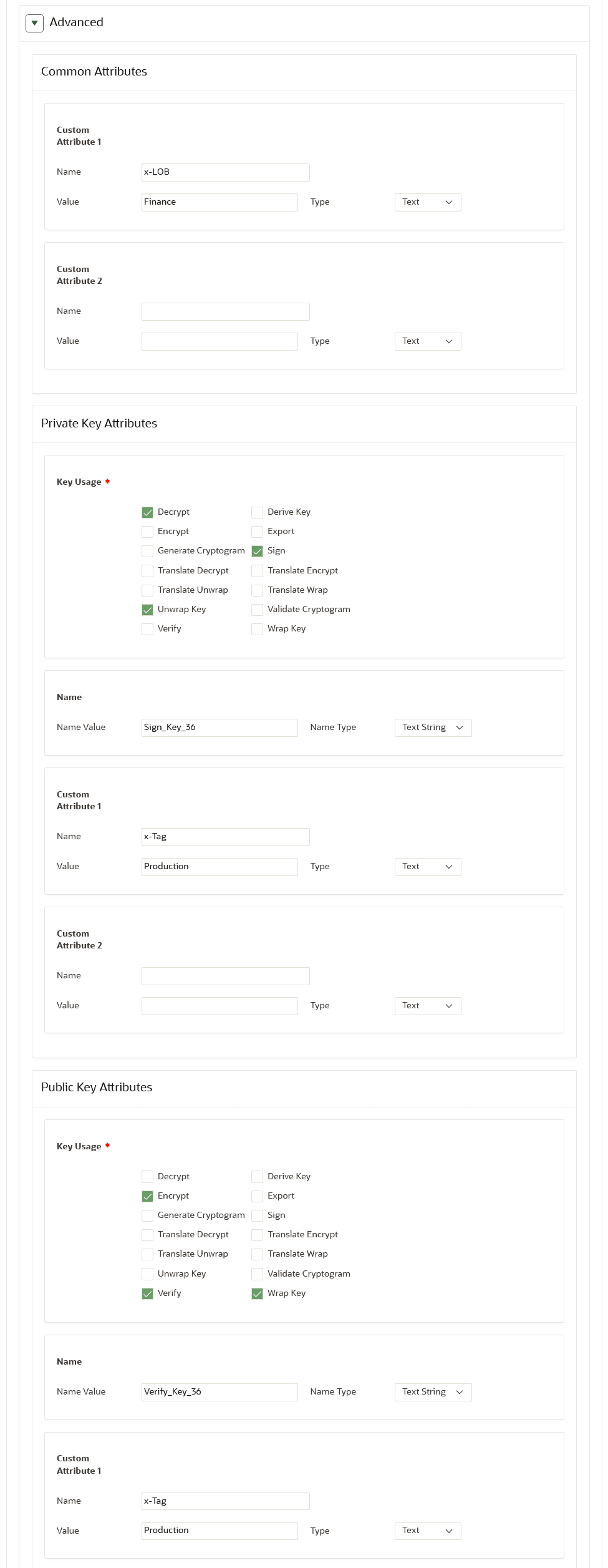Click empty Name field in Common Custom Attribute 2

pyautogui.click(x=225, y=311)
